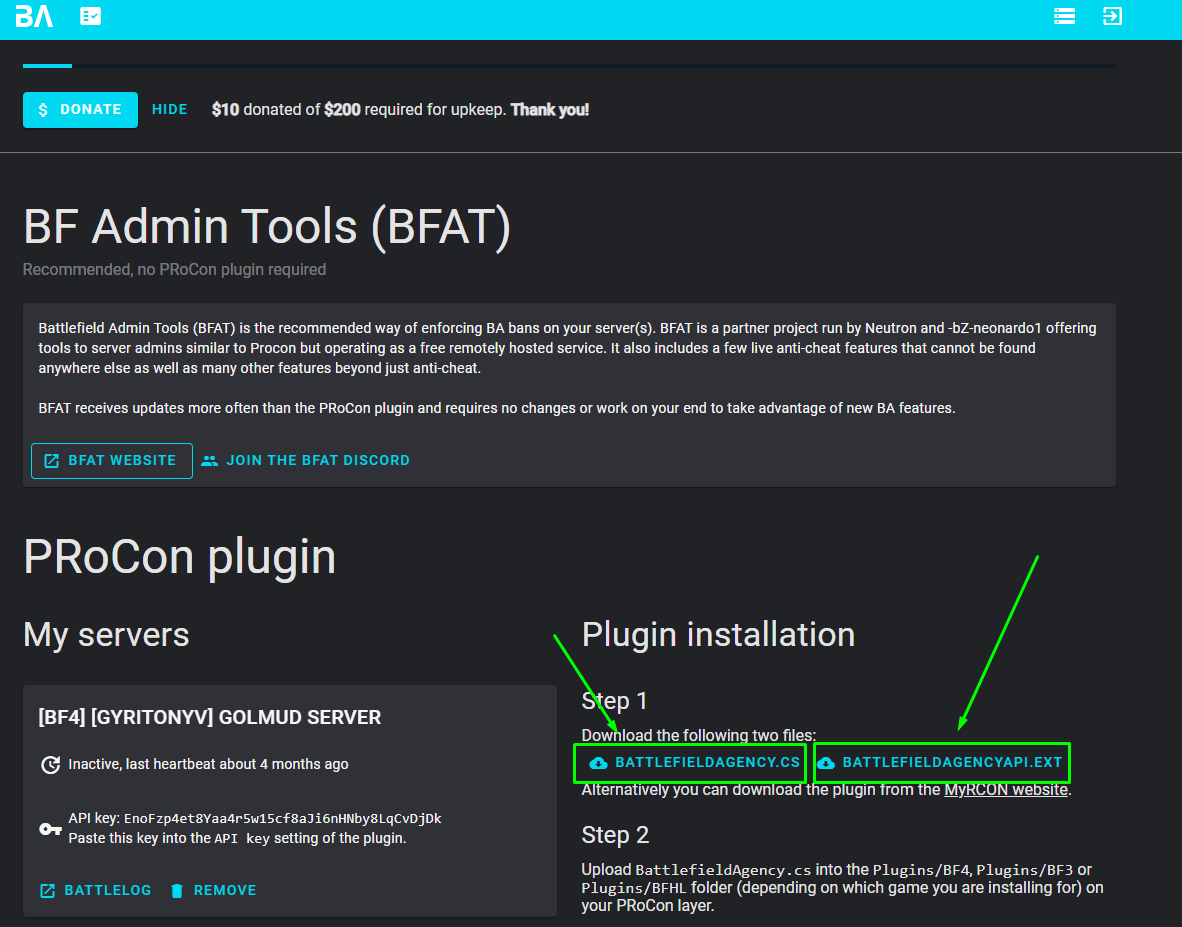Viewport: 1182px width, 927px height.
Task: Click the key icon next to the API key
Action: click(x=50, y=829)
